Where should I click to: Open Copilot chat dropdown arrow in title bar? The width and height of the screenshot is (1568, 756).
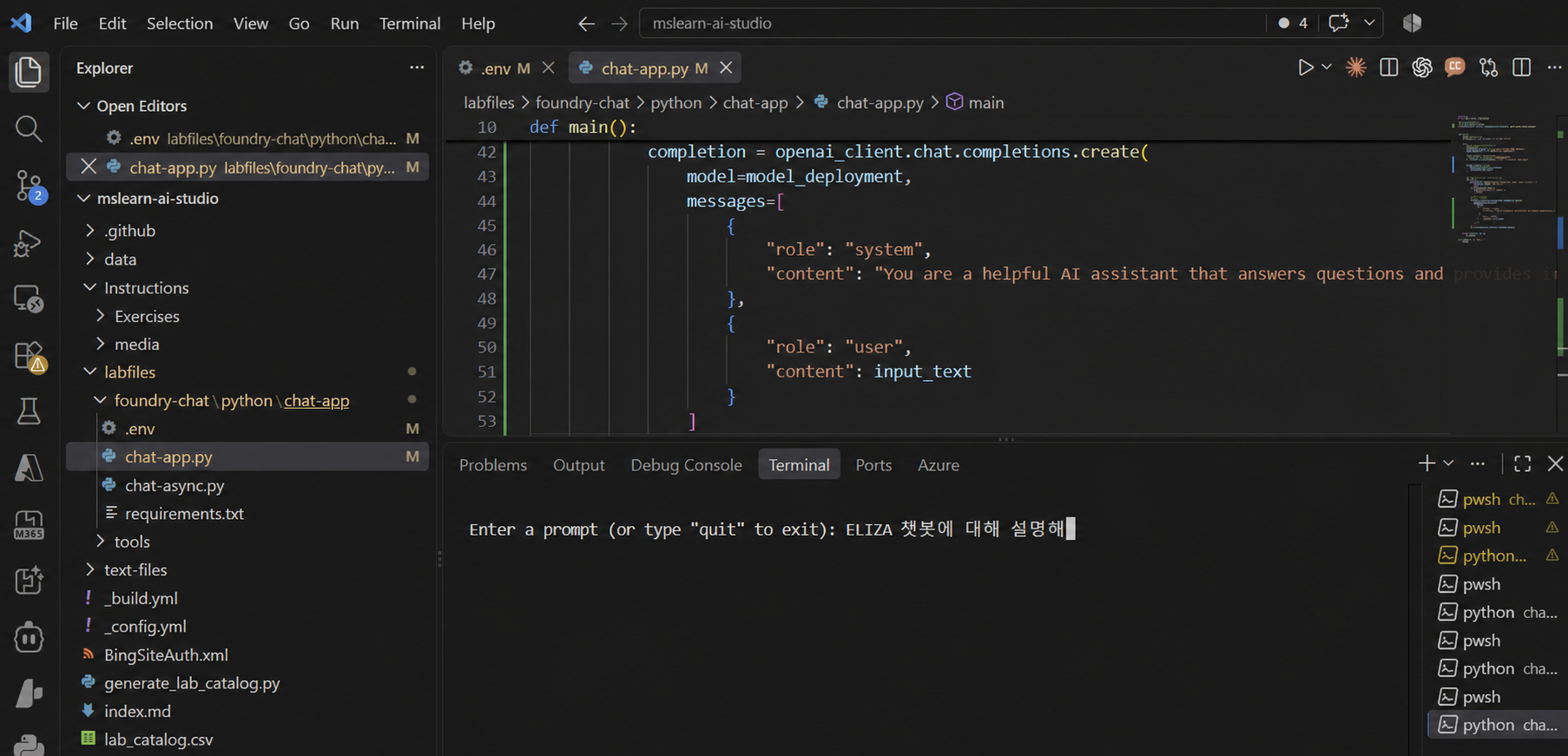coord(1369,23)
